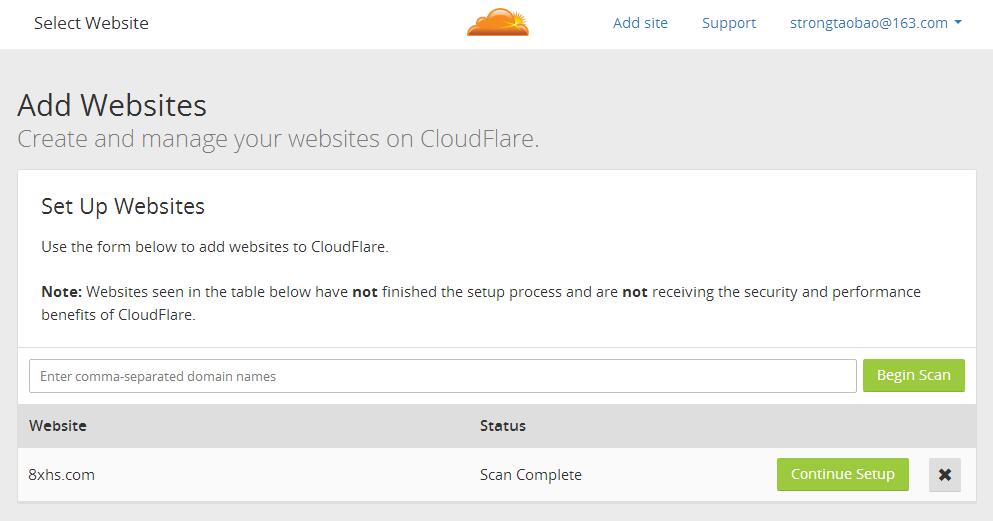Click the Set Up Websites heading
Screen dimensions: 993x521
coord(123,206)
